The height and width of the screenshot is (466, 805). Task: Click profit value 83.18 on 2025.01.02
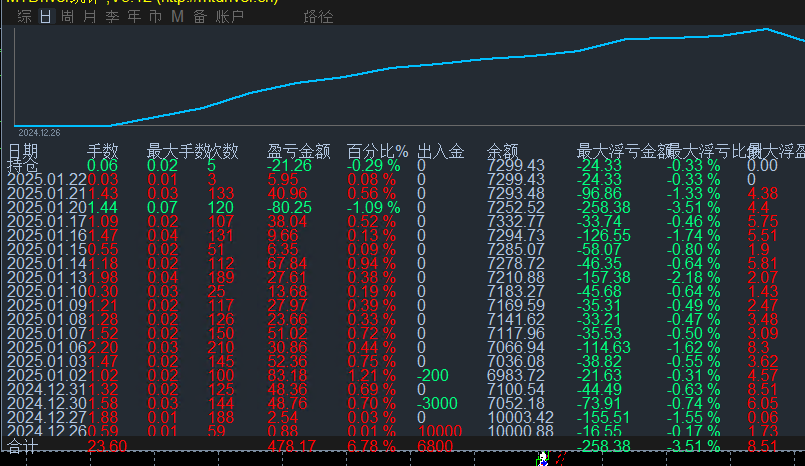(288, 375)
